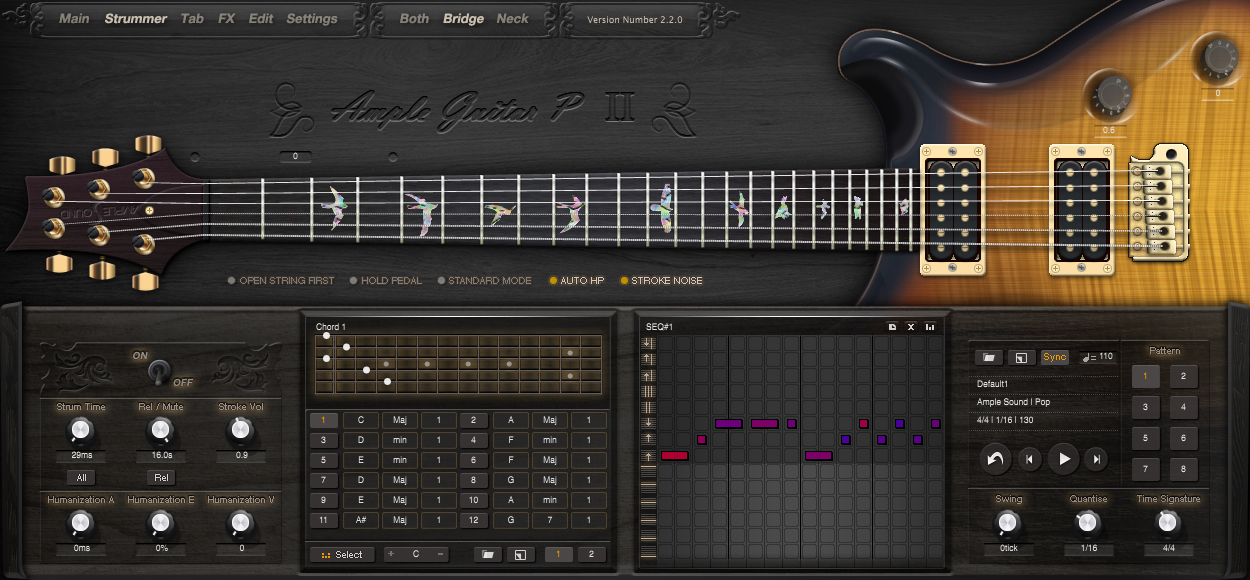Image resolution: width=1250 pixels, height=580 pixels.
Task: Adjust the Stroke Vol knob
Action: tap(240, 431)
